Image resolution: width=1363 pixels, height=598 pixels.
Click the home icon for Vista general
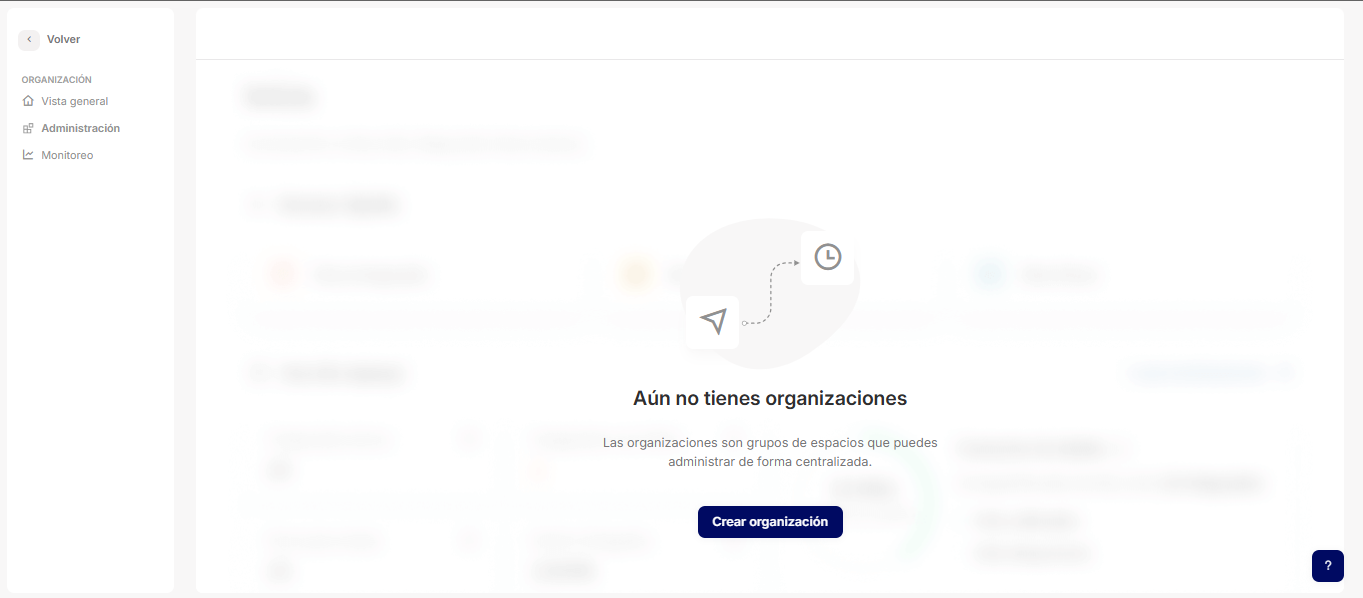pyautogui.click(x=28, y=101)
